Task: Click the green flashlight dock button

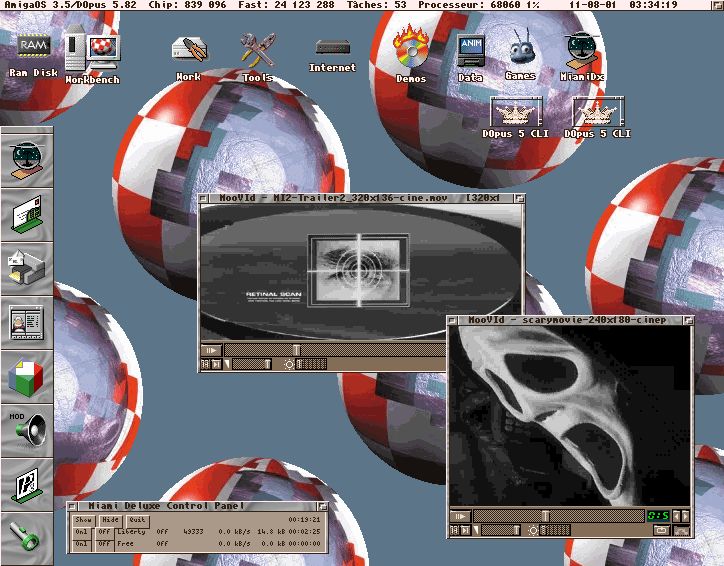Action: 27,538
